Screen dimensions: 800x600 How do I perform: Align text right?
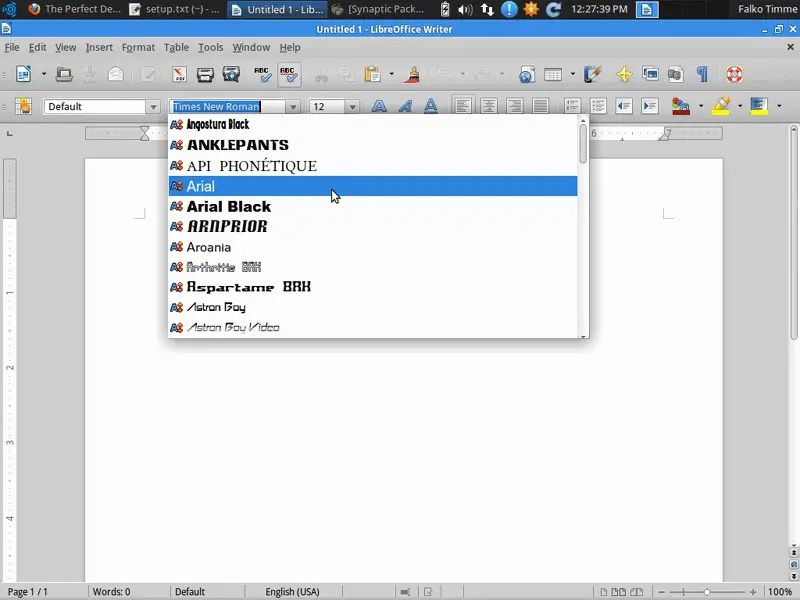514,106
